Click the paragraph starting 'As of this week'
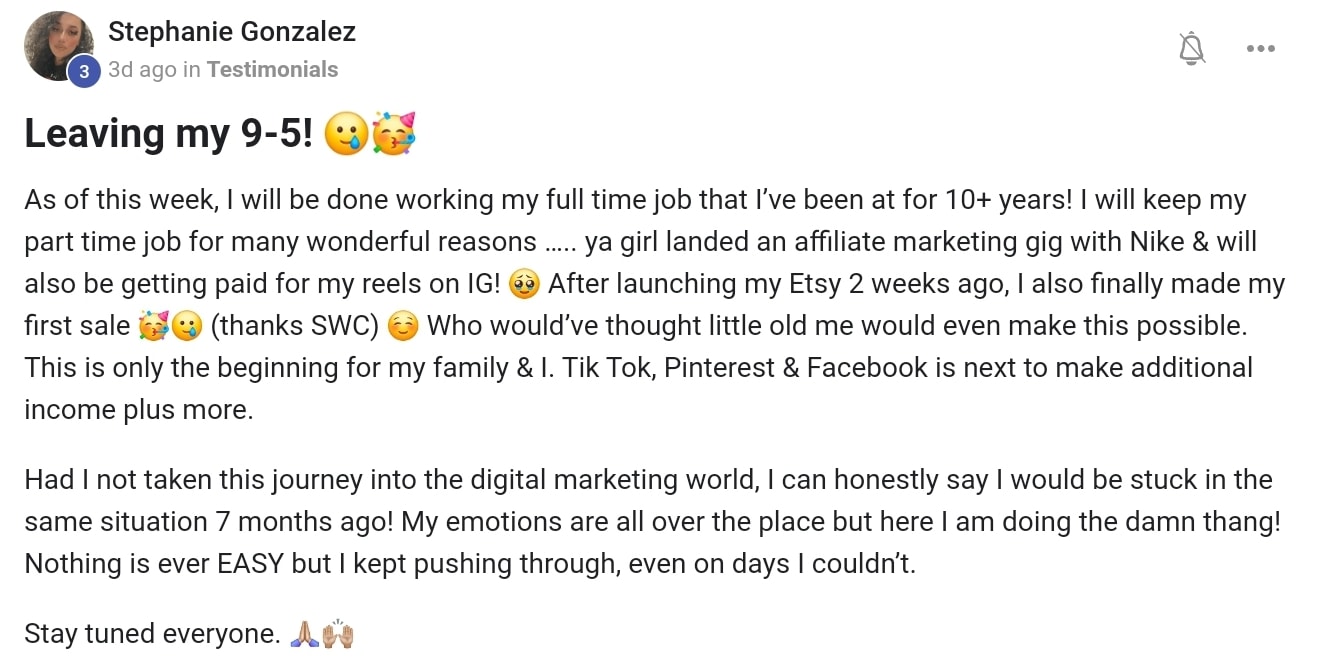 click(x=654, y=304)
